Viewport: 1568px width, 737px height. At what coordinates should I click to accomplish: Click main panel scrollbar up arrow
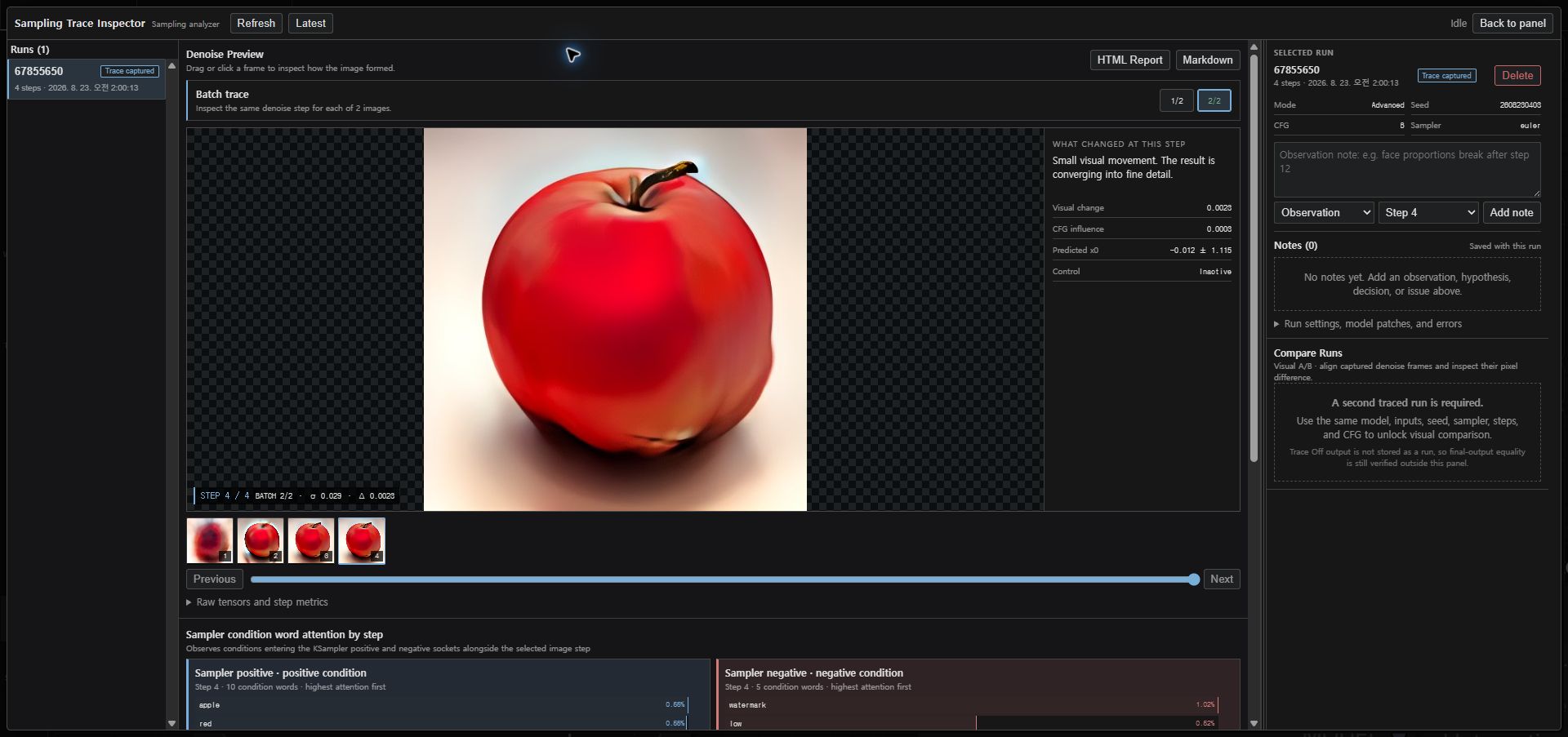pyautogui.click(x=1254, y=47)
